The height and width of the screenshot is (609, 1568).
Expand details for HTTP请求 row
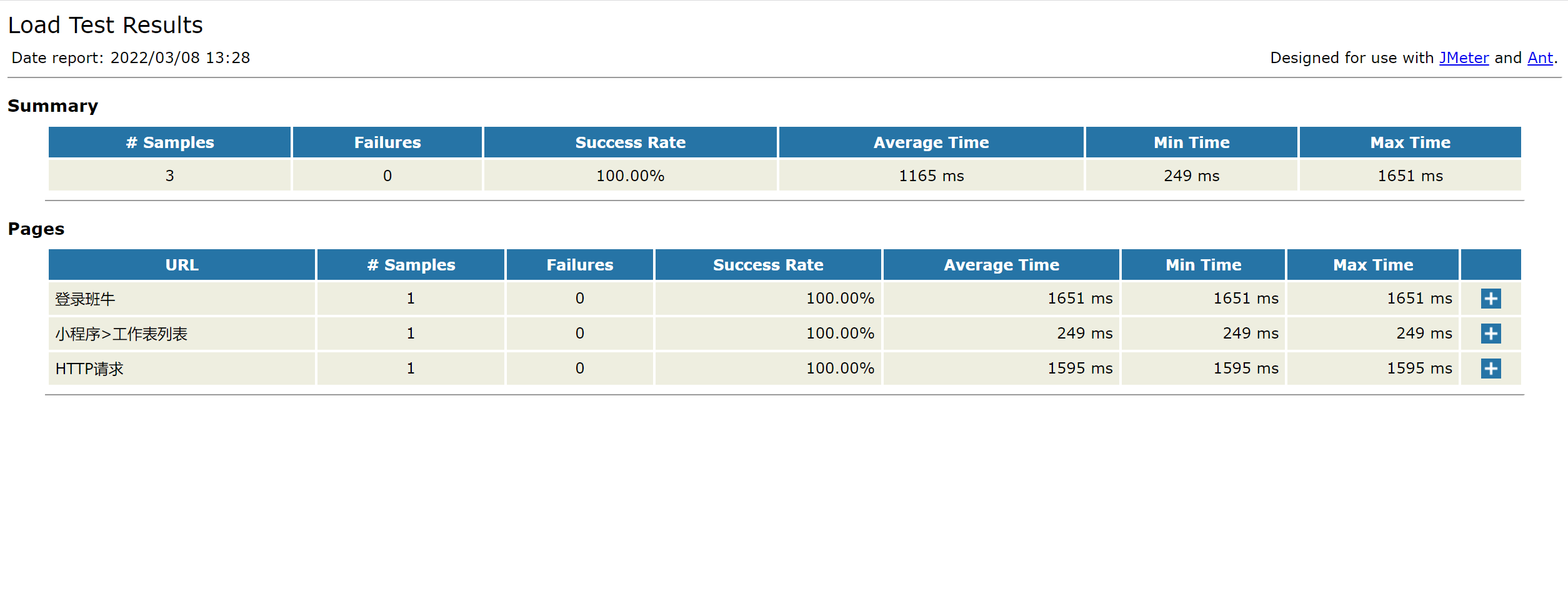[1491, 369]
